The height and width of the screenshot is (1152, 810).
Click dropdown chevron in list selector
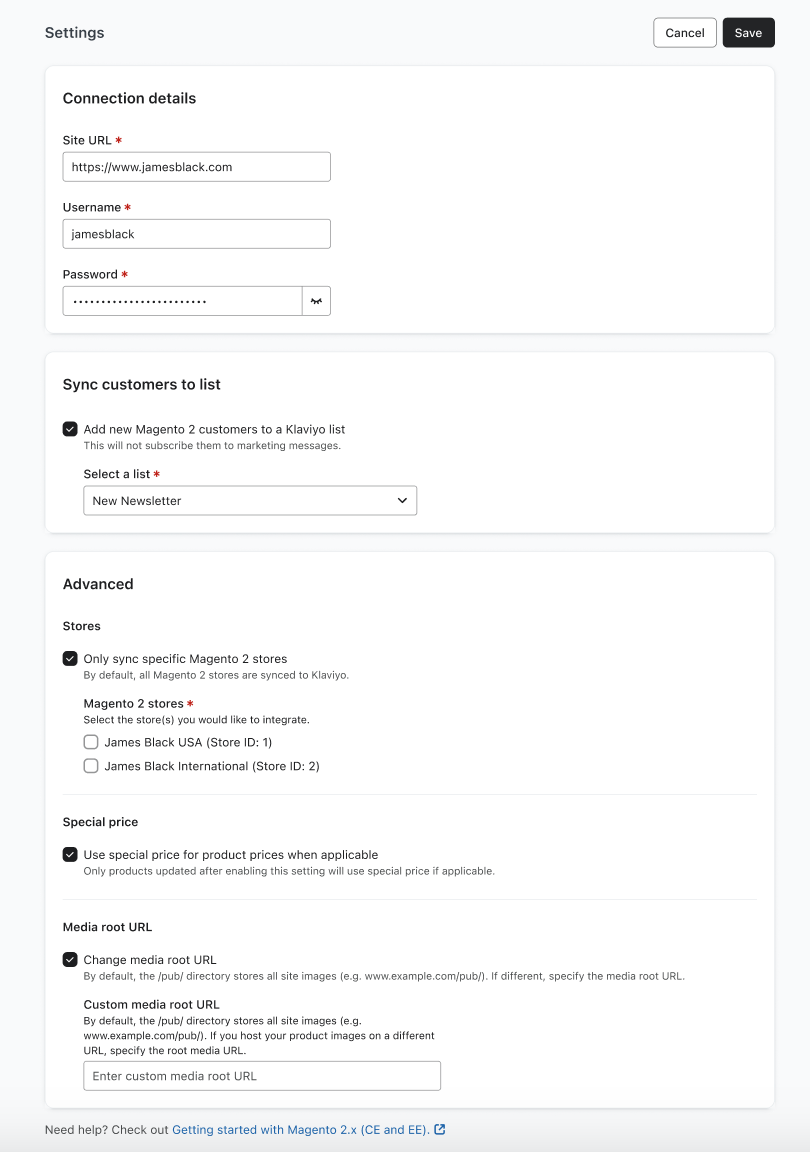pos(402,501)
